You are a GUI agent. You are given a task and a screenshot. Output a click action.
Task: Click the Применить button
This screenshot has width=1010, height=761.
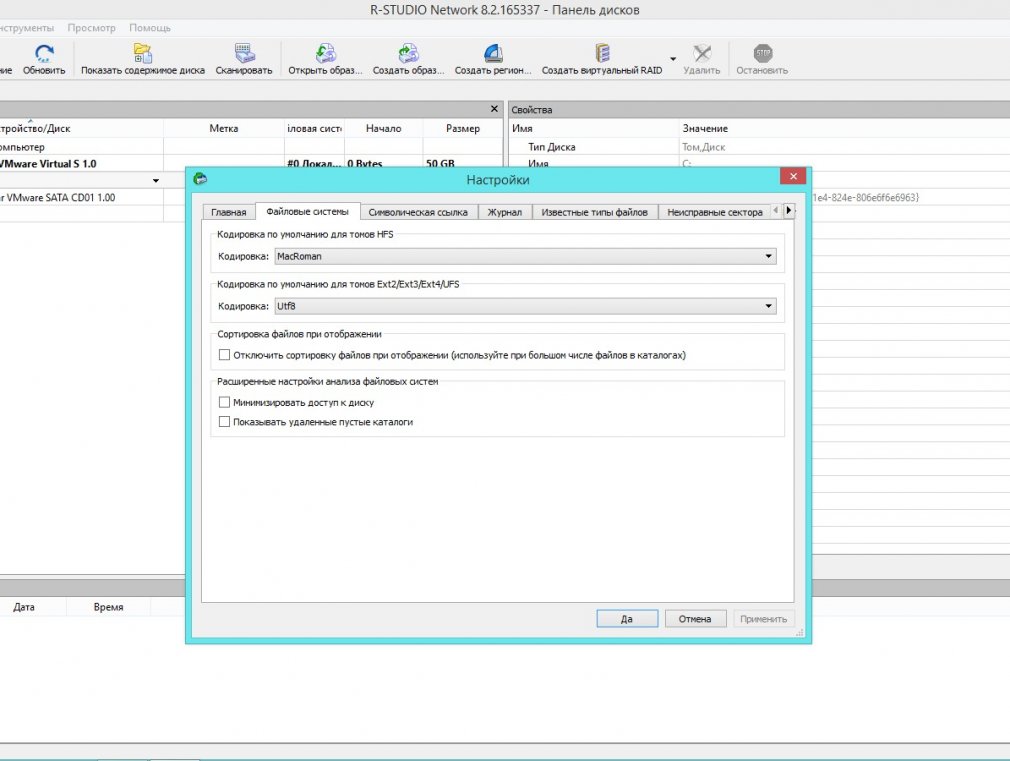(763, 619)
